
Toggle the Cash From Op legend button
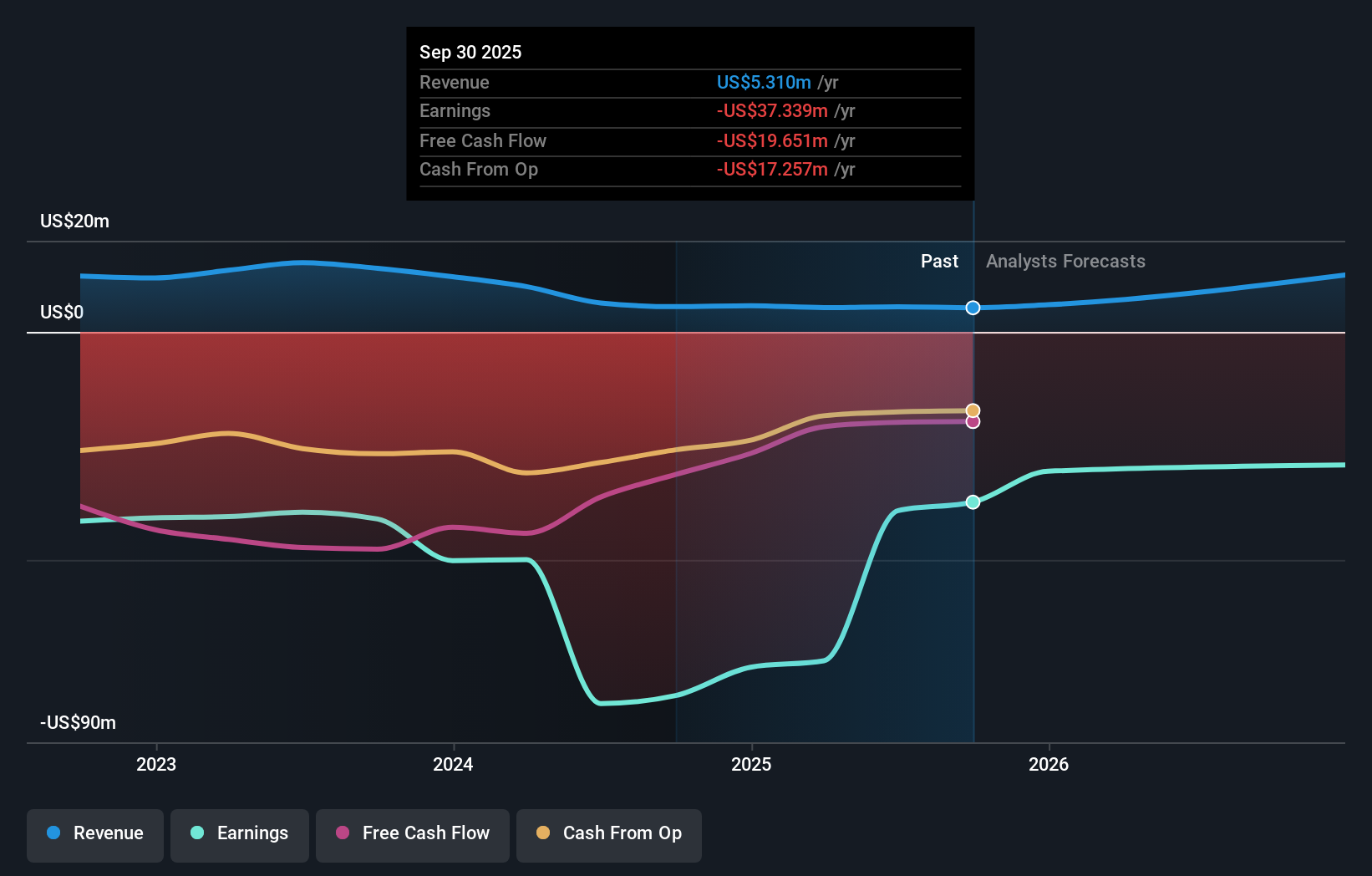pos(609,833)
